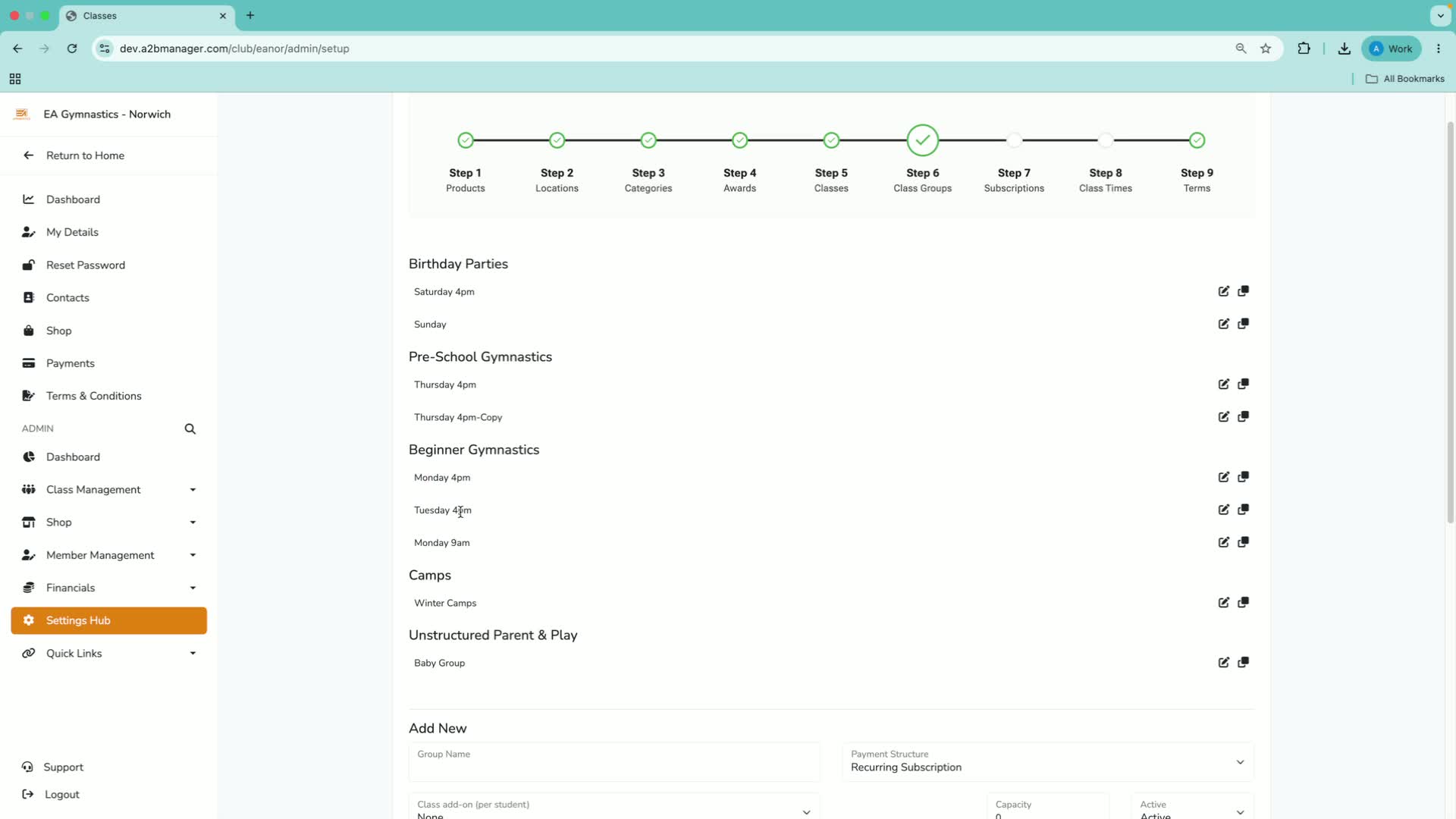Duplicate the Sunday class group
This screenshot has height=819, width=1456.
click(1243, 324)
